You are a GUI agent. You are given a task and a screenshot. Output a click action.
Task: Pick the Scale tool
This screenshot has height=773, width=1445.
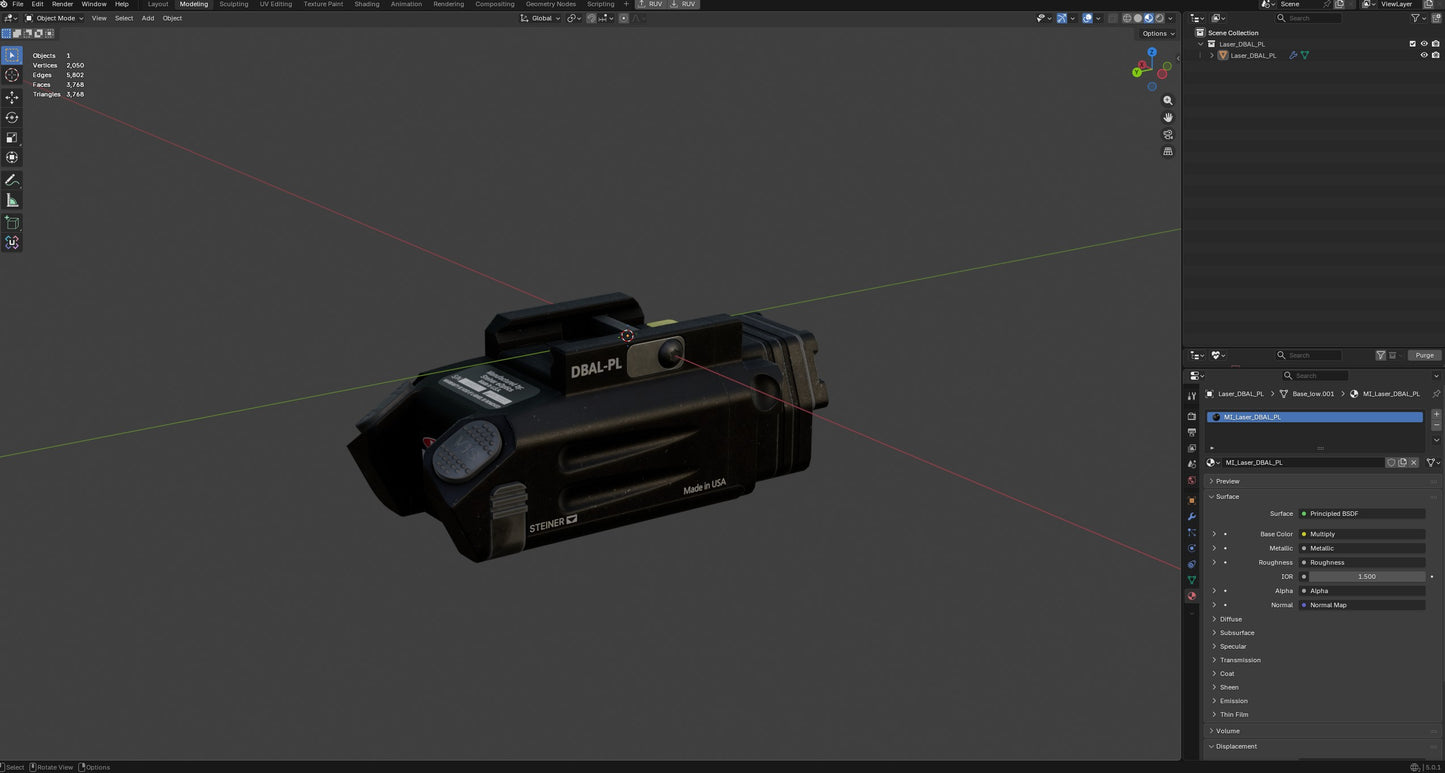tap(12, 137)
